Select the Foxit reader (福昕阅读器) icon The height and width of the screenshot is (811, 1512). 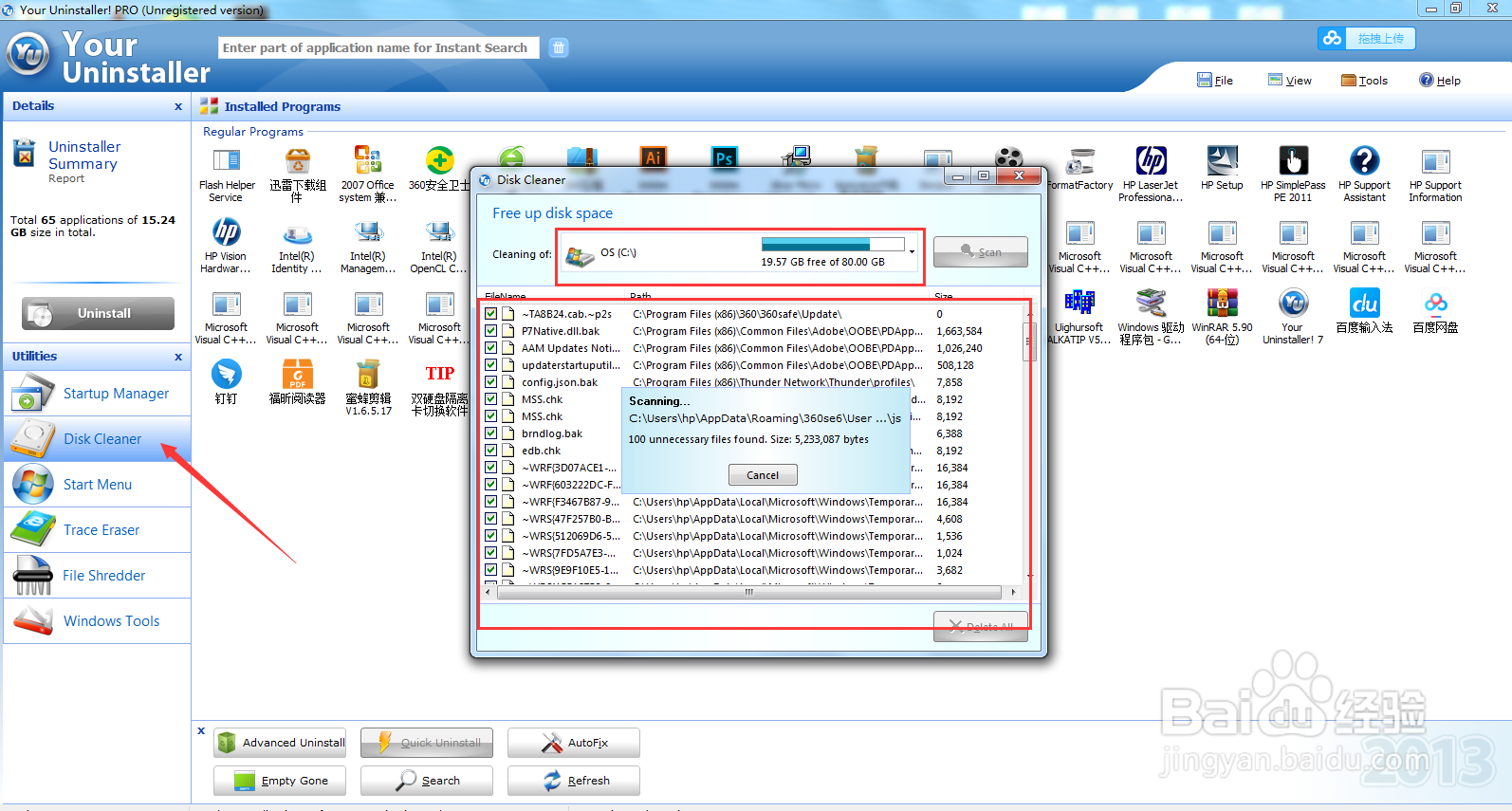297,382
